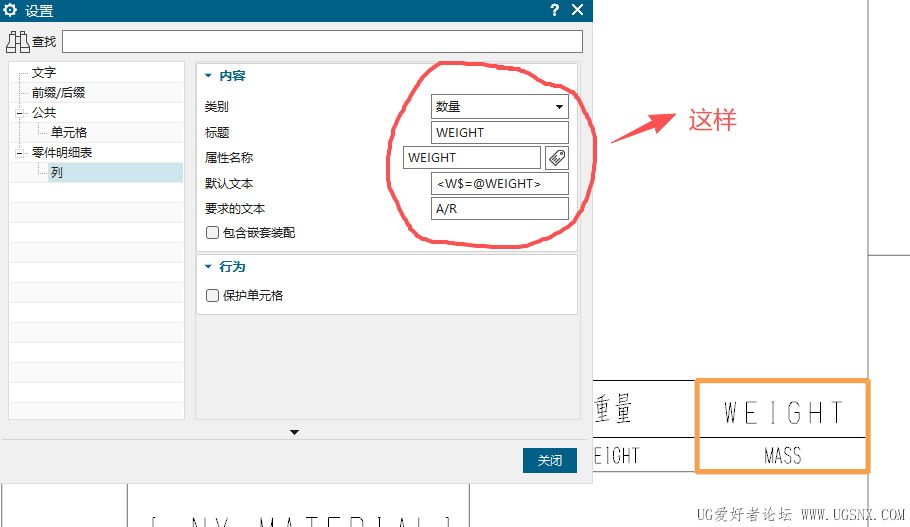Click the 默认文本 field with <W$=@WEIGHT>
The image size is (910, 527).
pos(500,183)
